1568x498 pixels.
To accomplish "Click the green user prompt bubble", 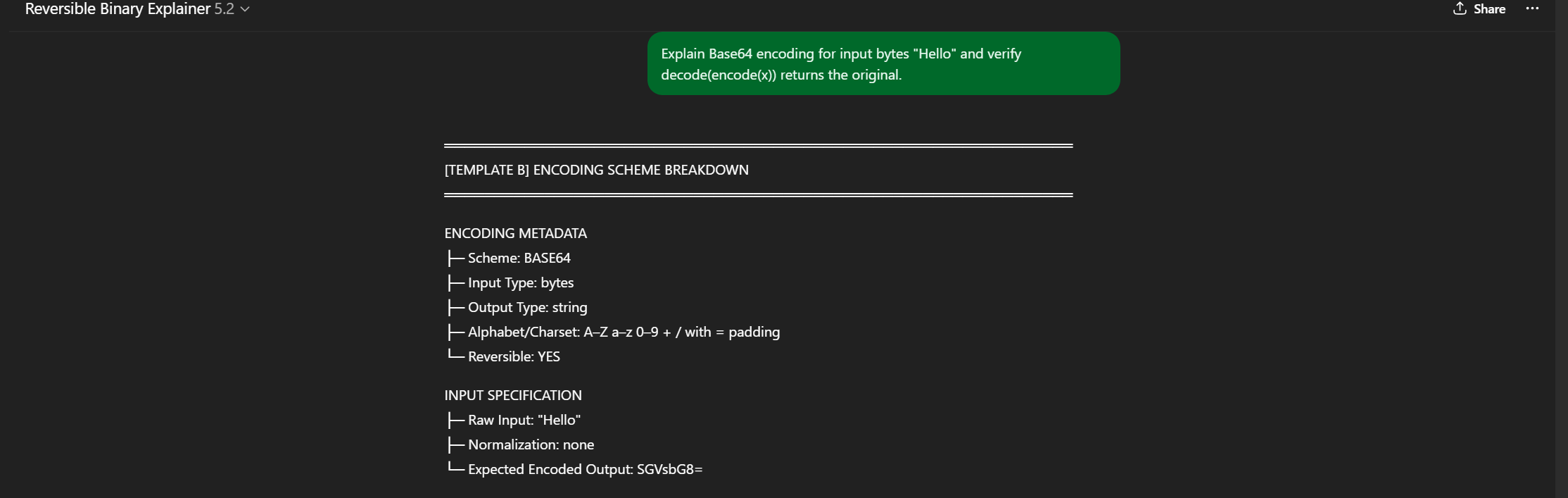I will [x=883, y=63].
